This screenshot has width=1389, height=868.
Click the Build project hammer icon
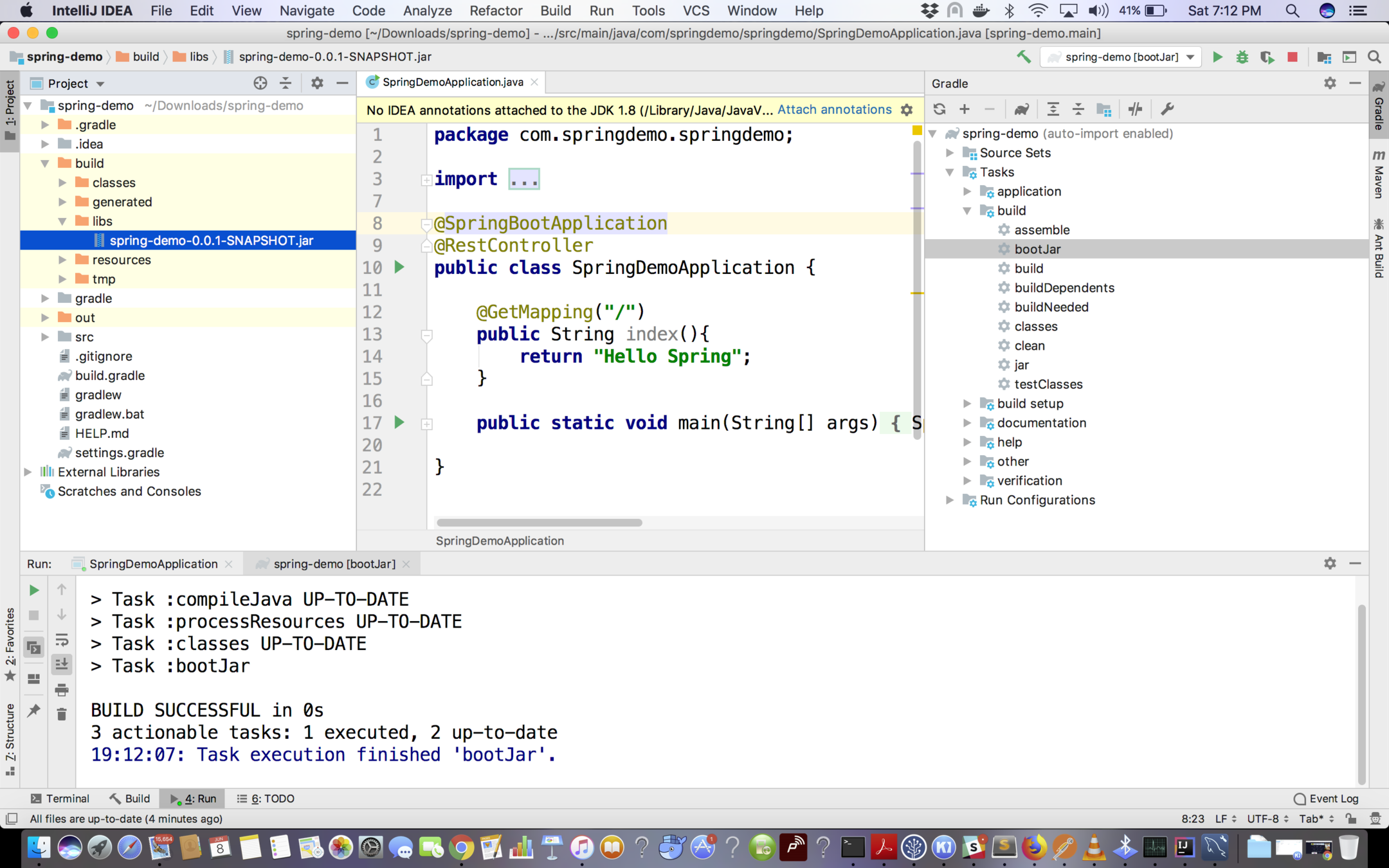point(1023,57)
